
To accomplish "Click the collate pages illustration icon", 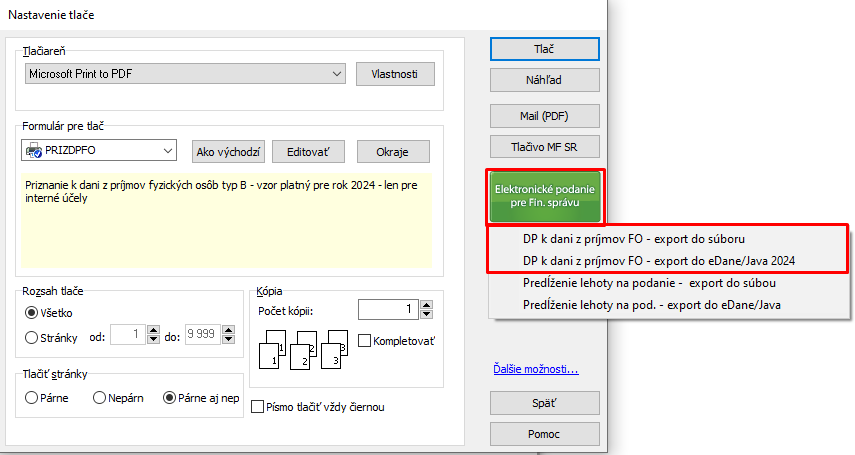I will click(303, 349).
